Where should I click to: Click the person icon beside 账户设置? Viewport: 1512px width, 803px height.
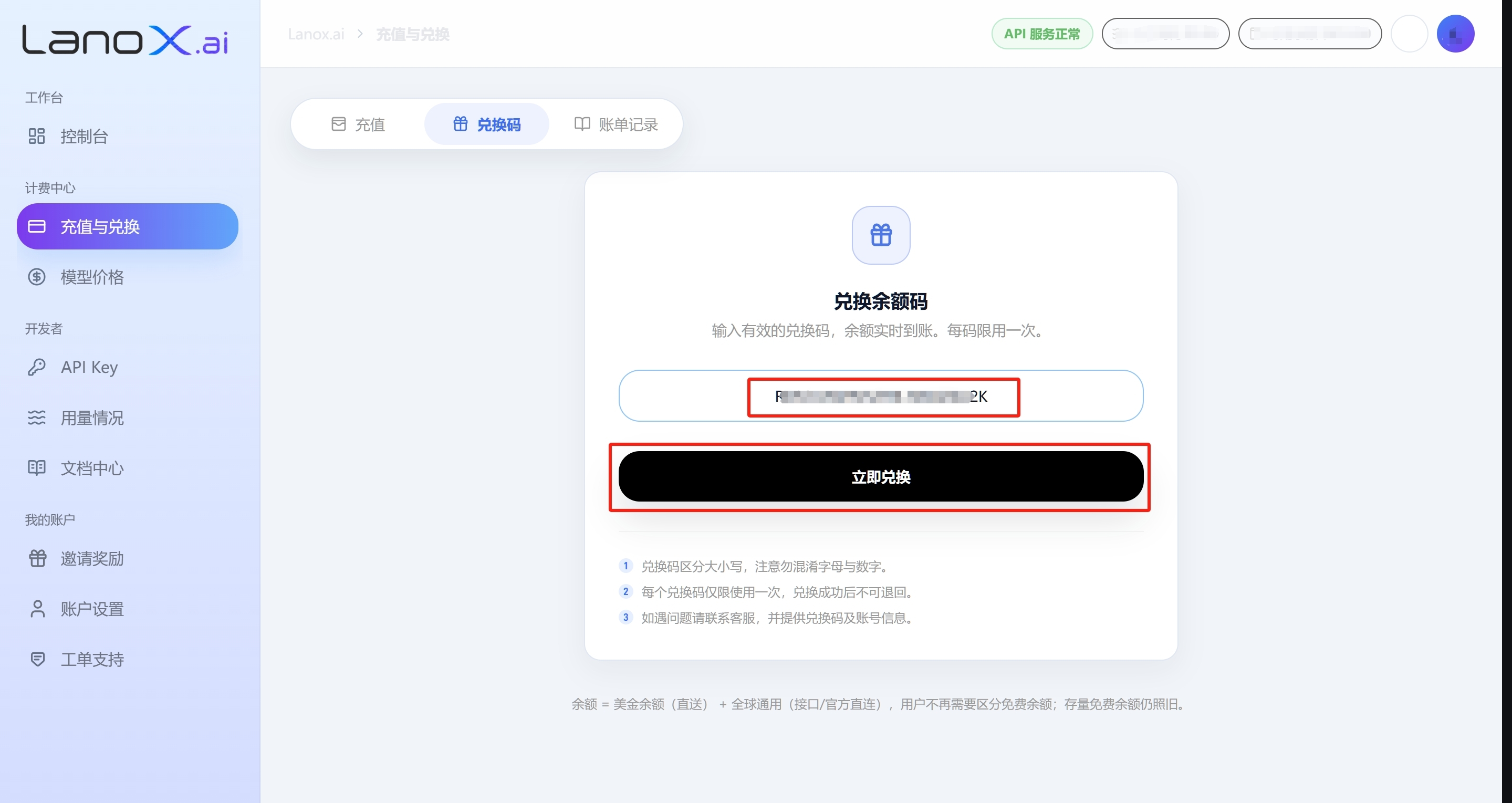[38, 609]
